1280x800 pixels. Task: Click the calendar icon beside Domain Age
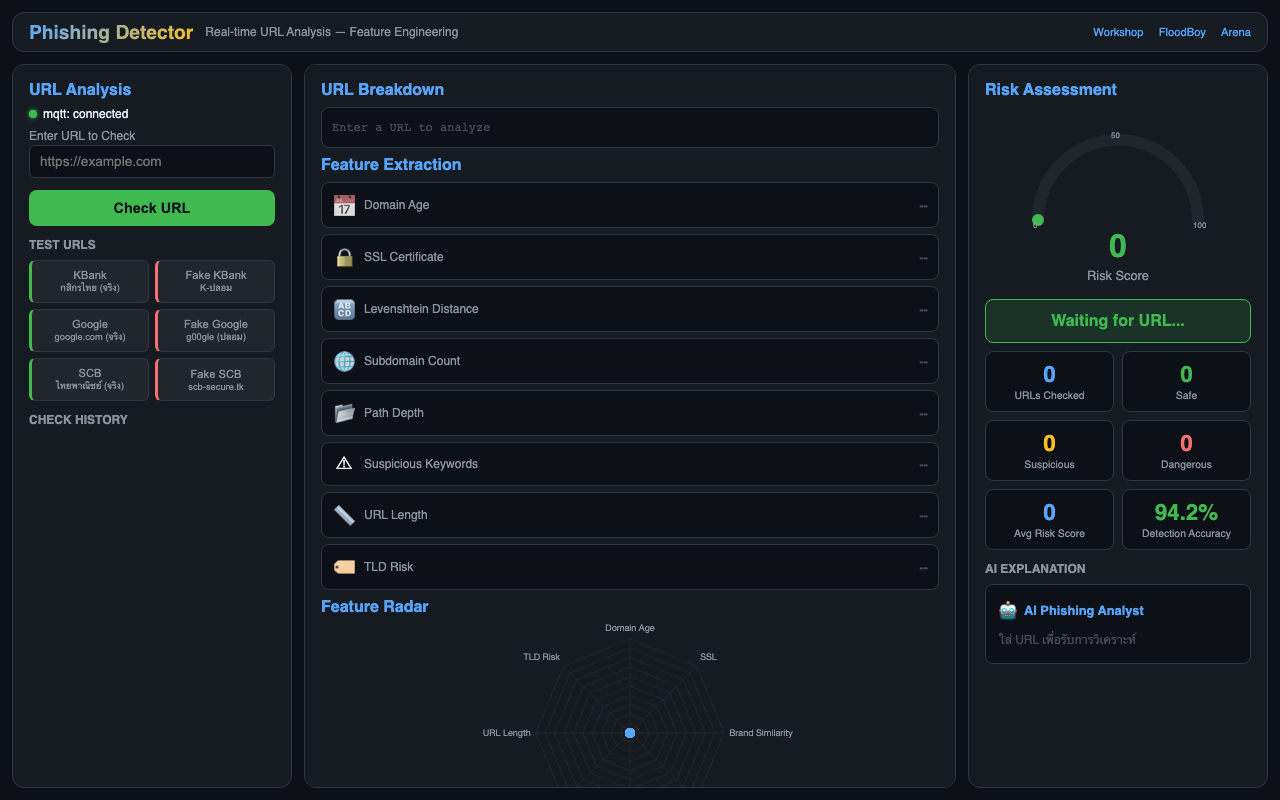344,205
